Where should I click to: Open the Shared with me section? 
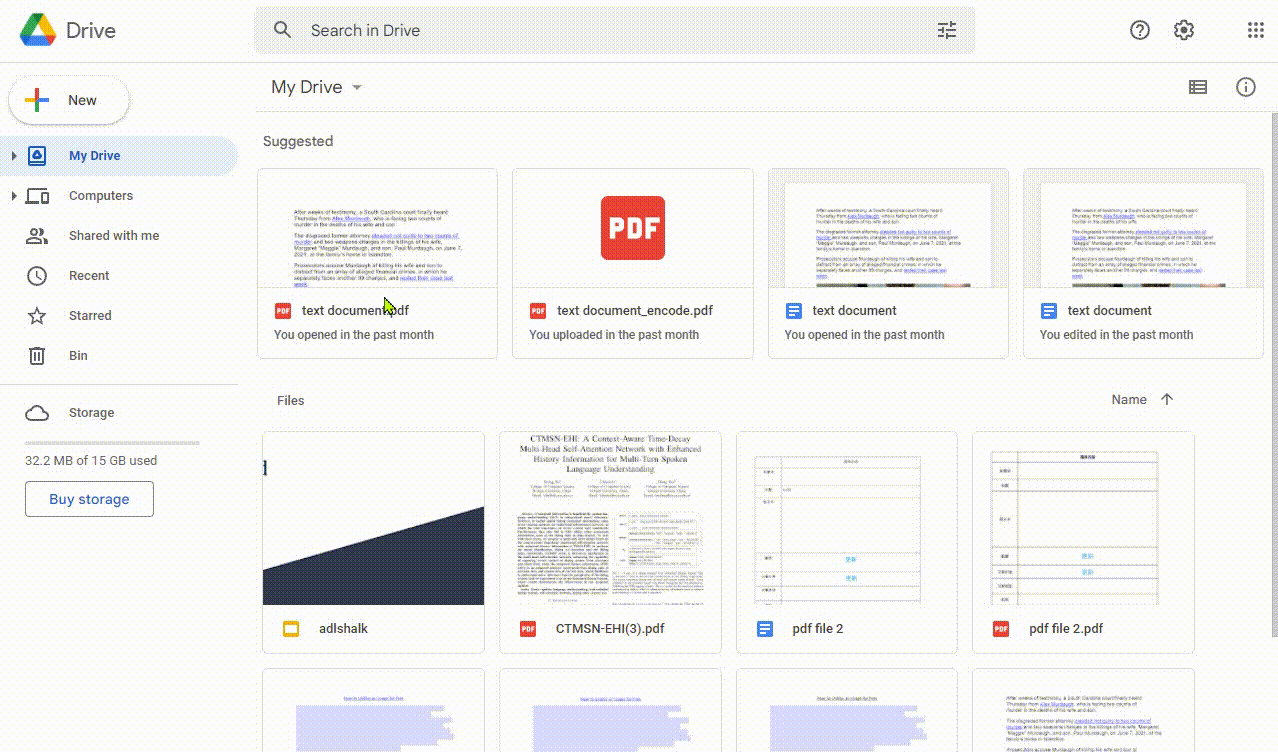[113, 235]
